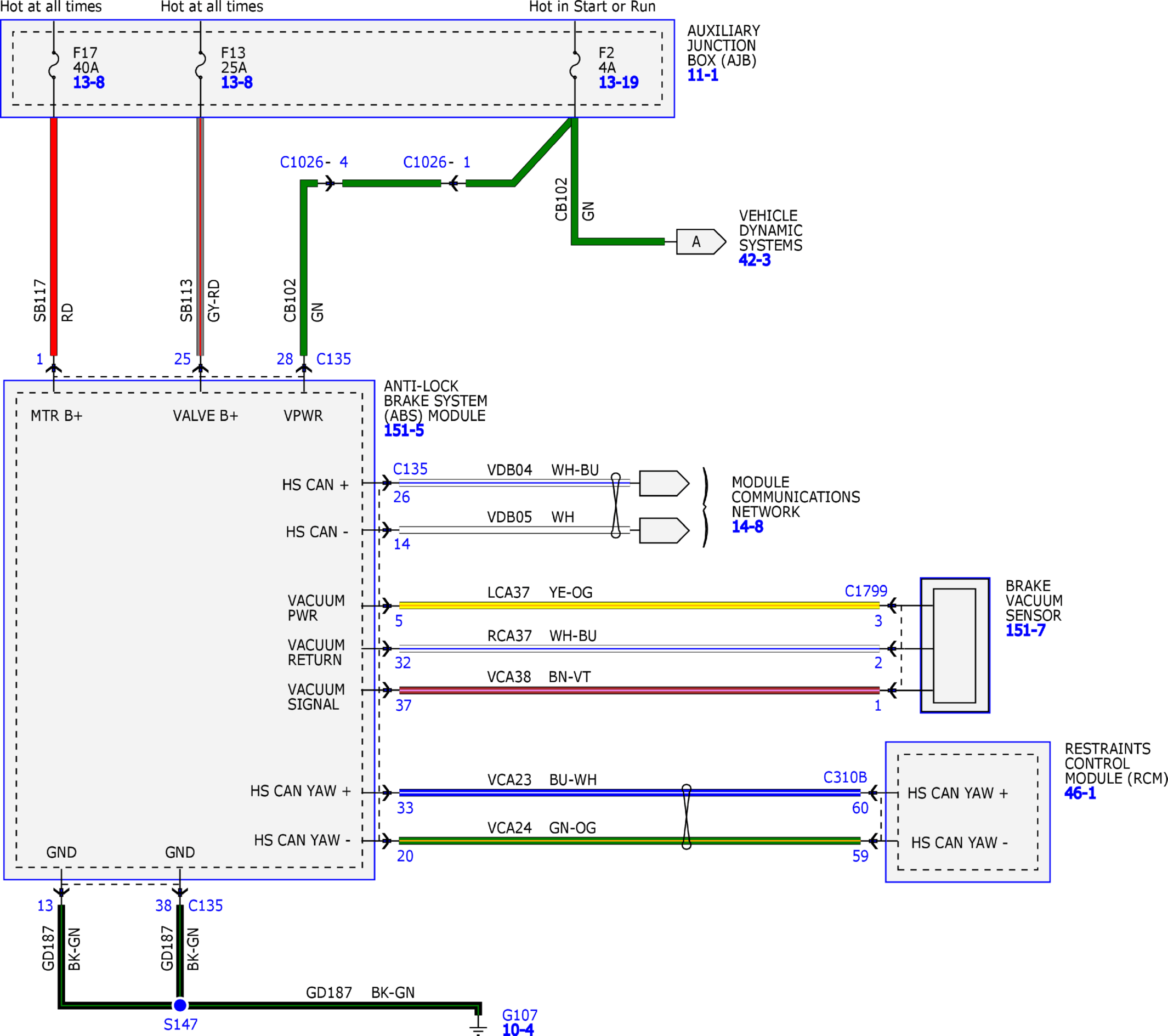Open the ABS module 151-5 link
The height and width of the screenshot is (1036, 1168).
pyautogui.click(x=404, y=431)
